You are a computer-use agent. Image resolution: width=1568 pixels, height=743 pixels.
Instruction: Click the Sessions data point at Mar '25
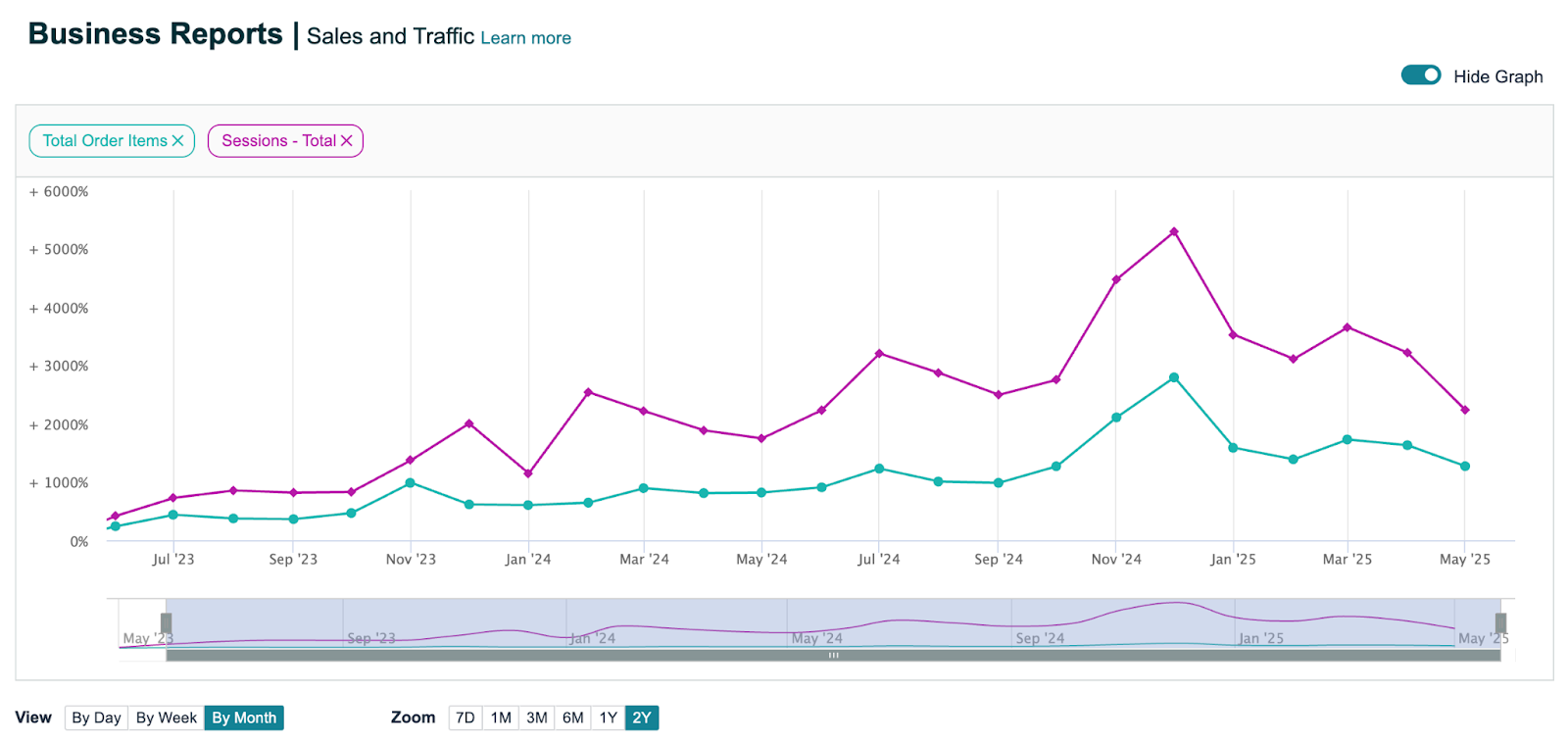1347,327
